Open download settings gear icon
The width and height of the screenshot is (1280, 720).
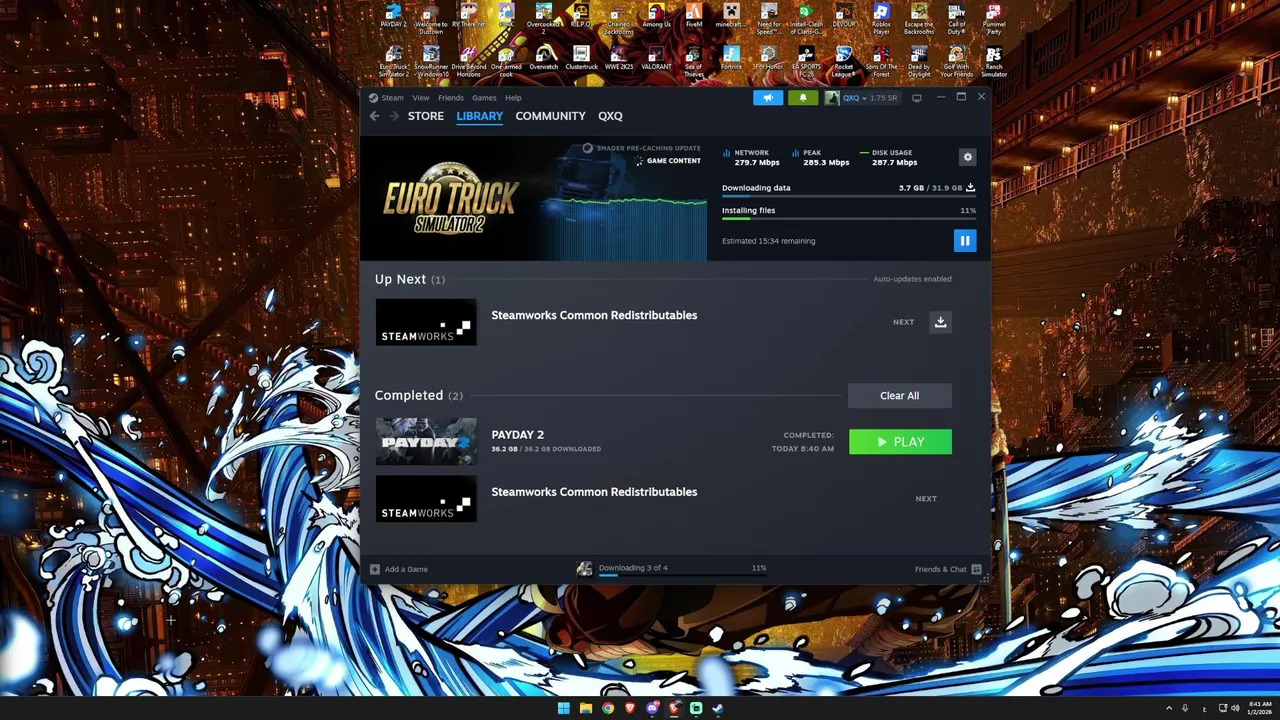(967, 157)
